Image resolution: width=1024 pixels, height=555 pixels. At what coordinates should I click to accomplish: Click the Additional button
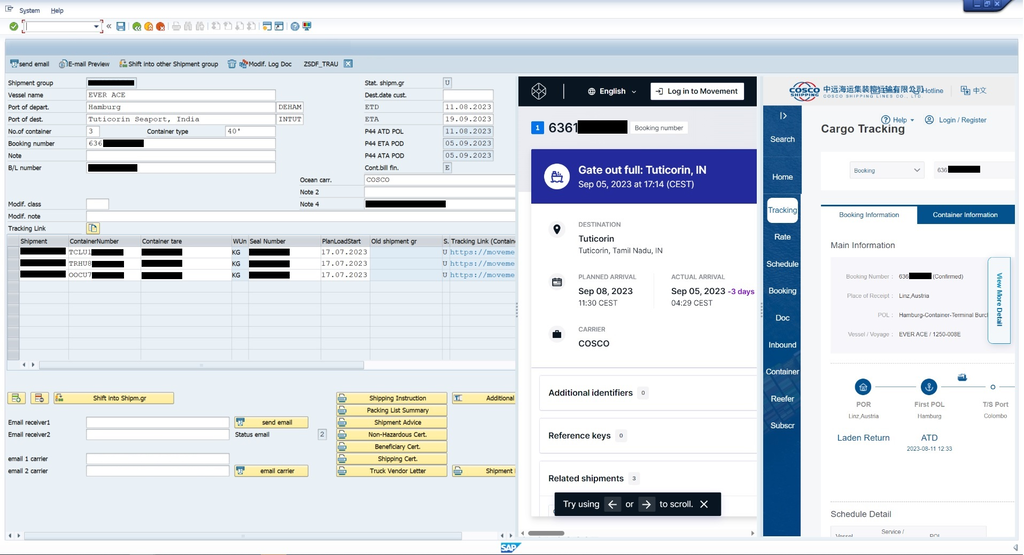tap(483, 398)
